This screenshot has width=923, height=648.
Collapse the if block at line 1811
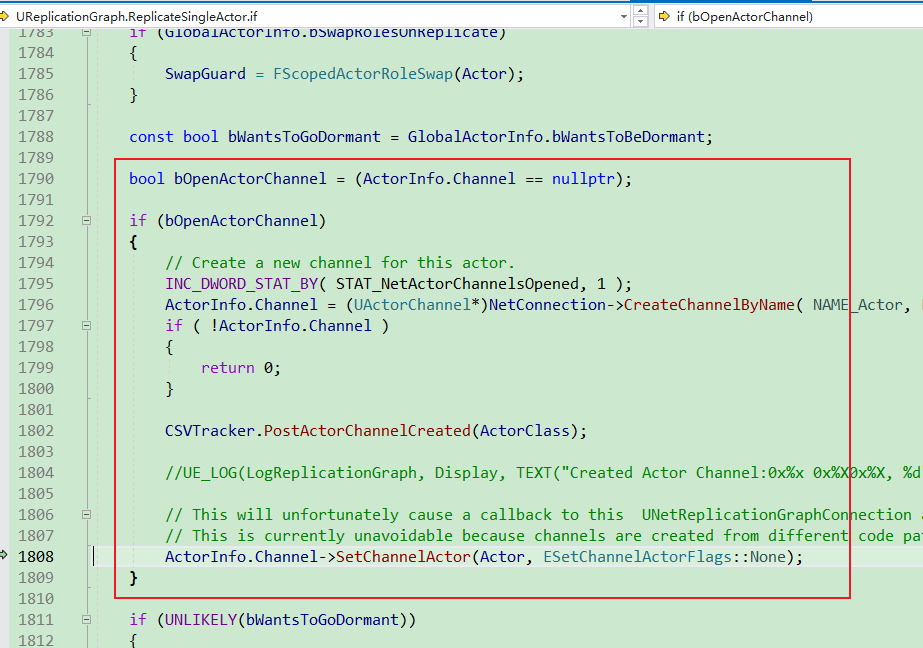click(x=87, y=619)
